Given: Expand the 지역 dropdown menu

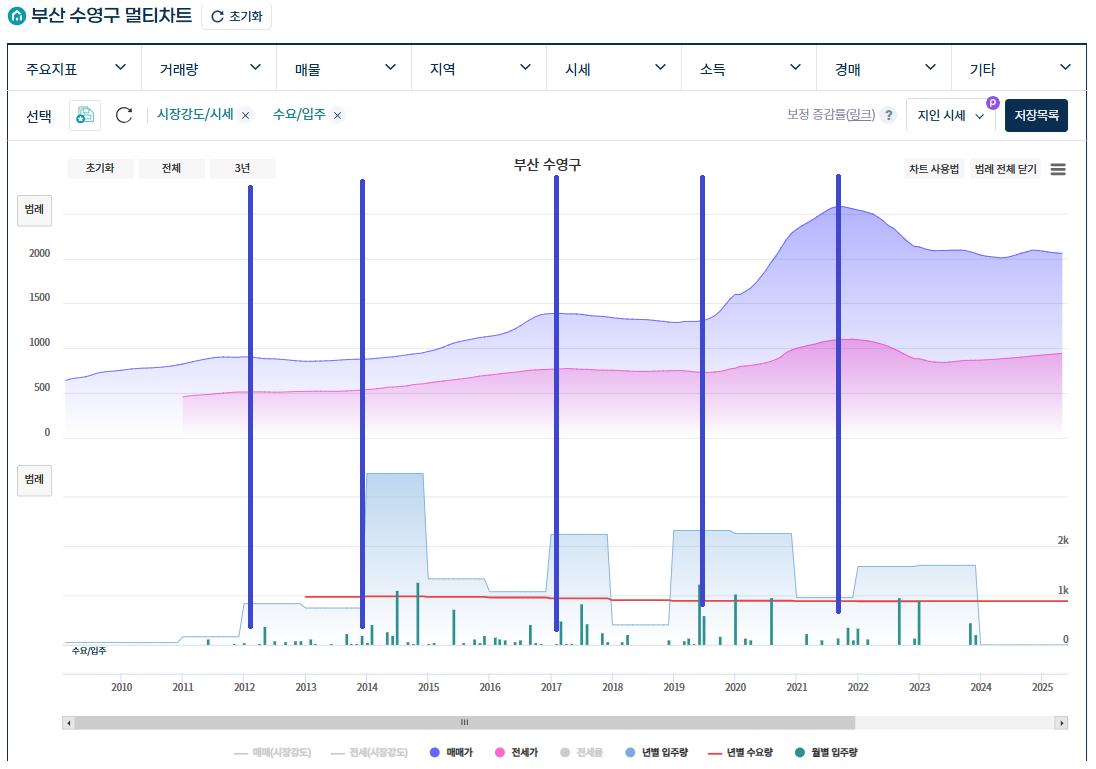Looking at the screenshot, I should point(479,69).
